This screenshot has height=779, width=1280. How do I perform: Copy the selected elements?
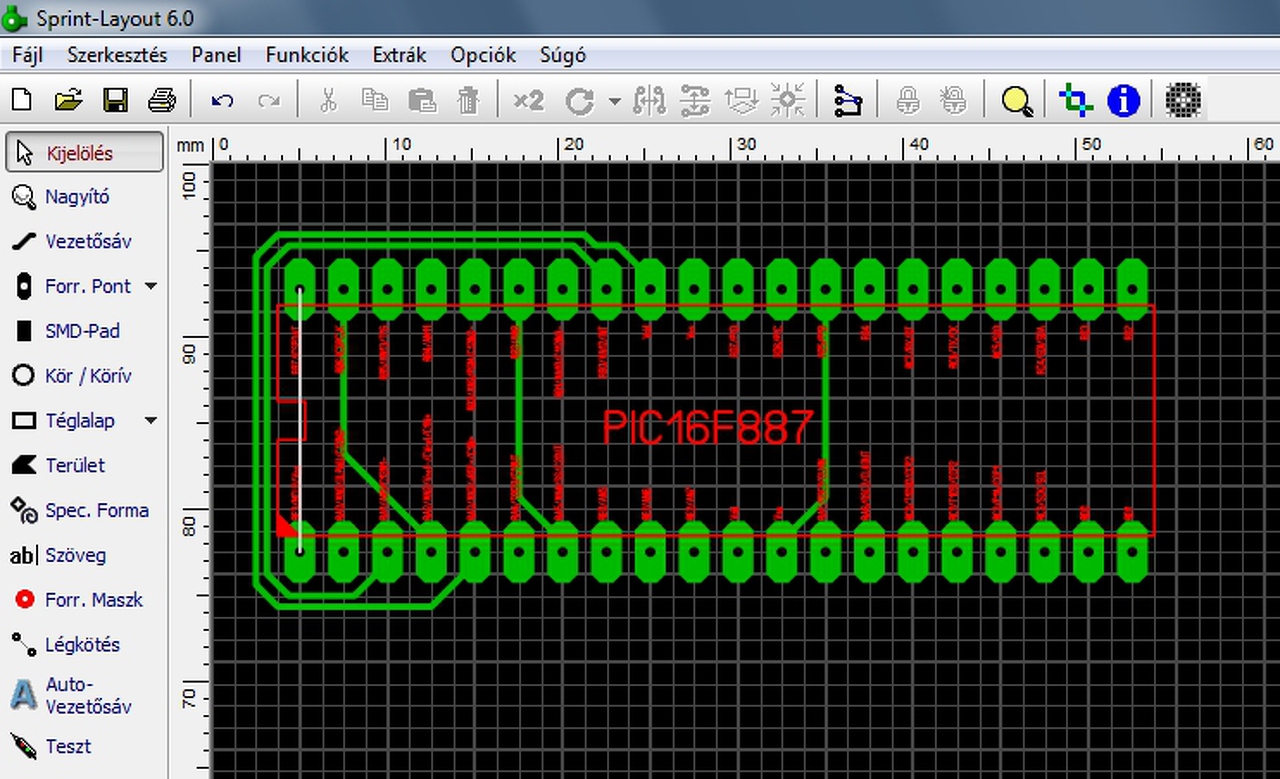pos(375,100)
